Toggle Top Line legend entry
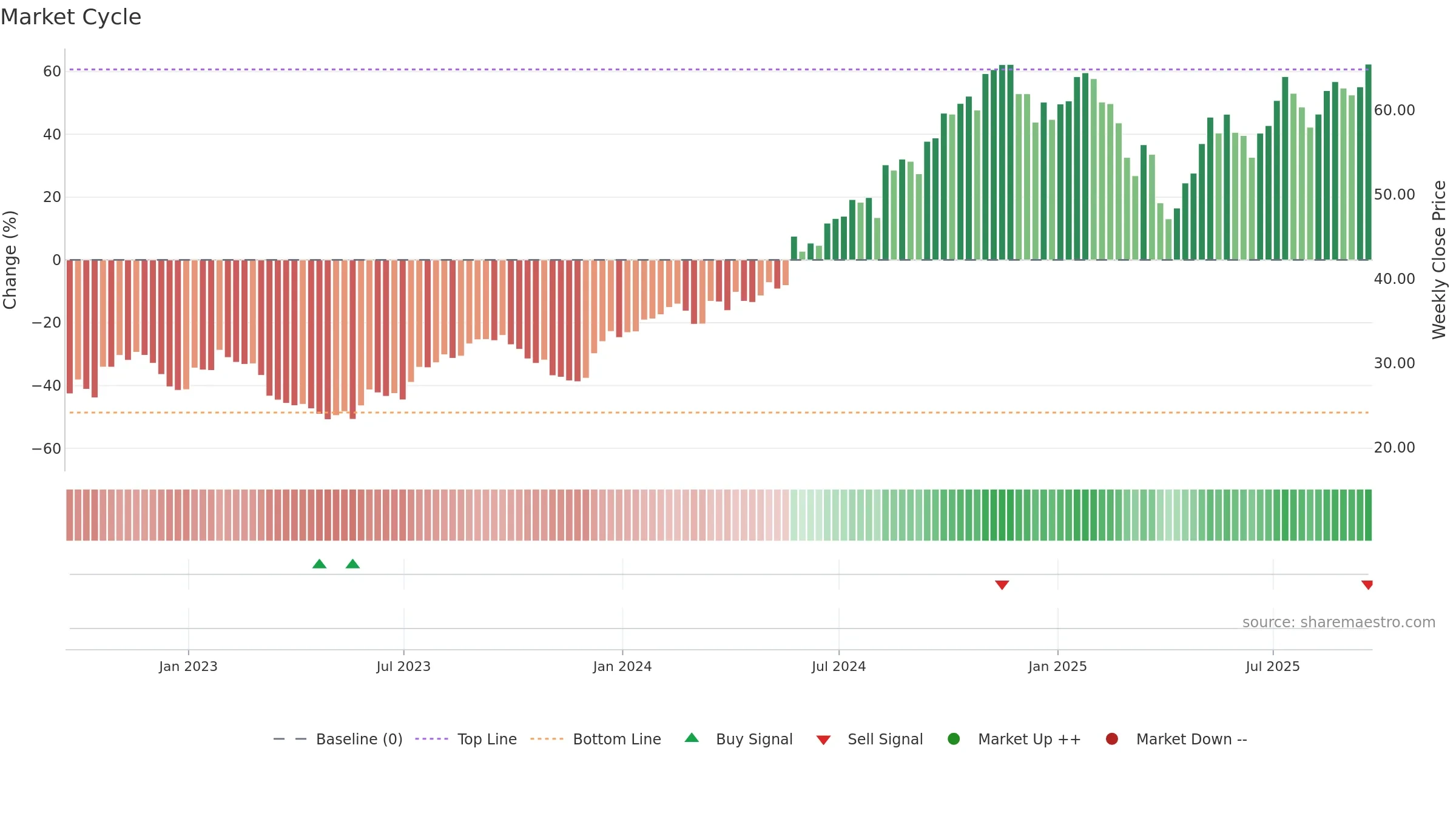The width and height of the screenshot is (1456, 819). (x=466, y=739)
